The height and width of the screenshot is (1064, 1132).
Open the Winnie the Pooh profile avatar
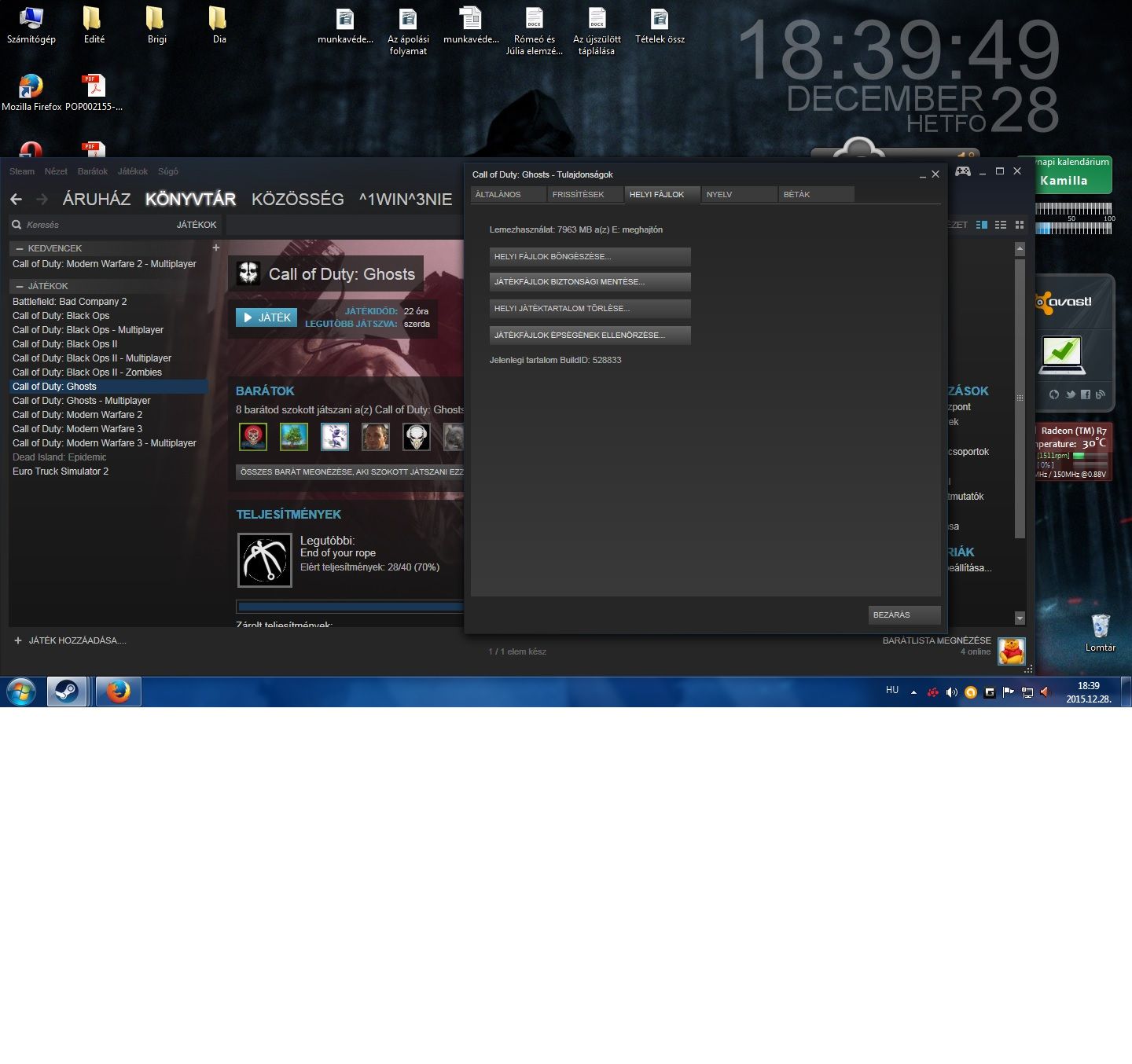pos(1012,651)
